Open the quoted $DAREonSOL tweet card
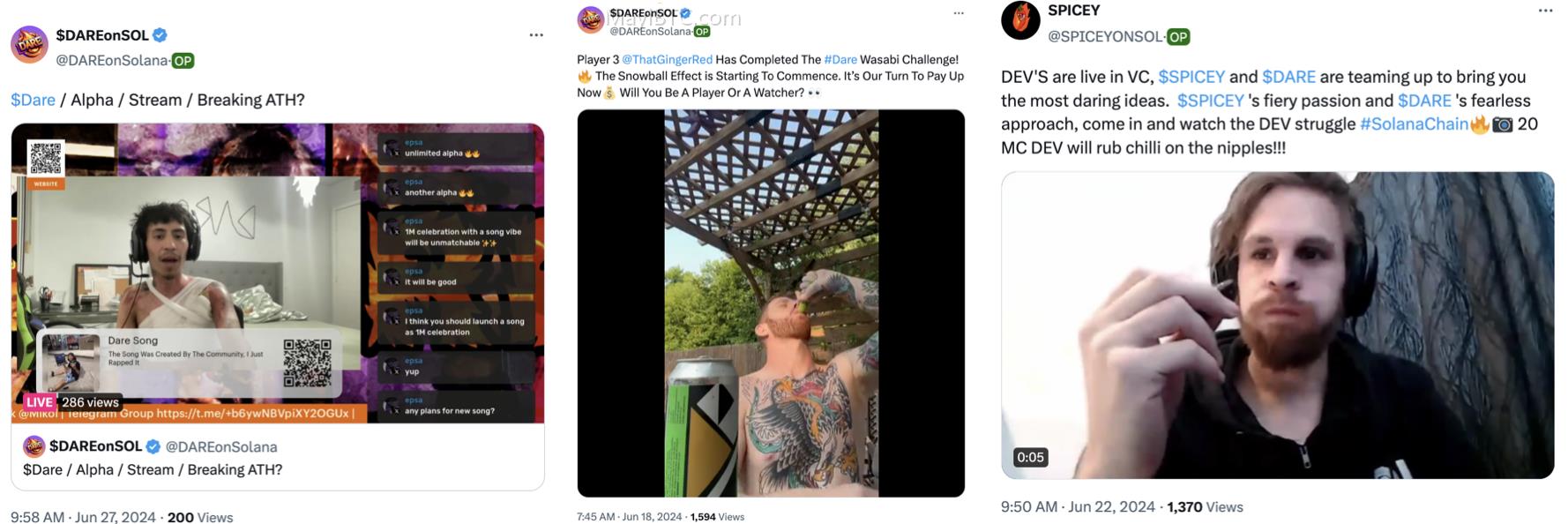Screen dimensions: 1568x524 pyautogui.click(x=278, y=307)
